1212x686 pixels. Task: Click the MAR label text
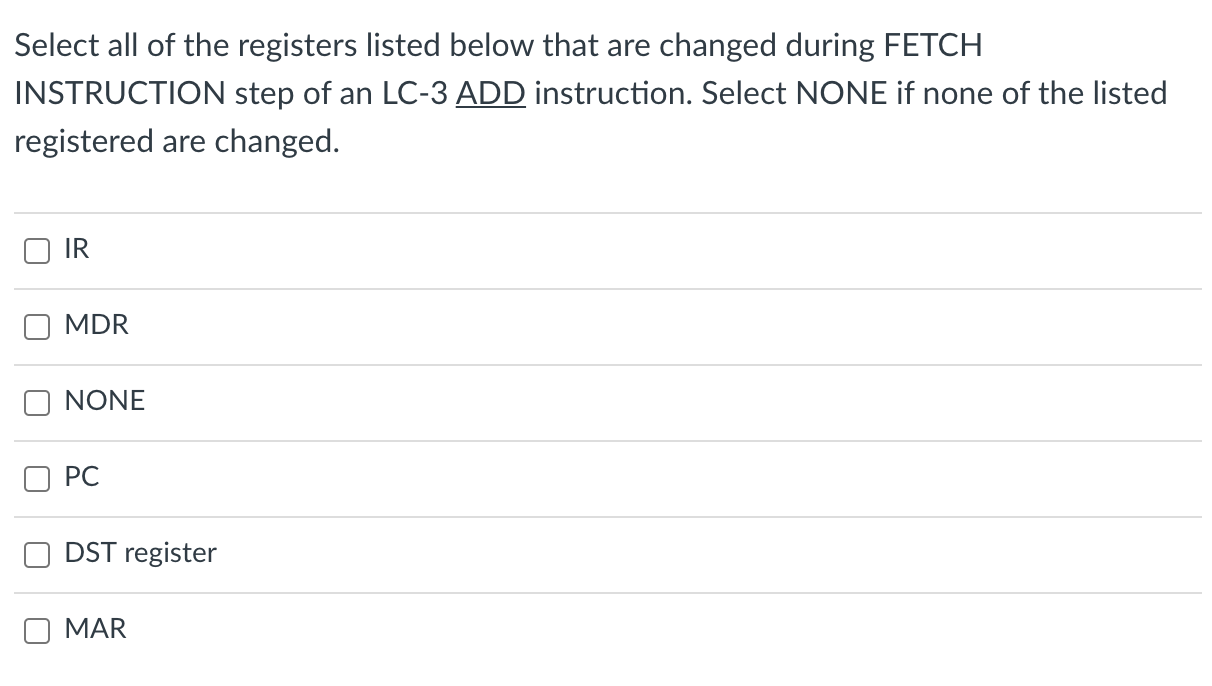[x=96, y=629]
